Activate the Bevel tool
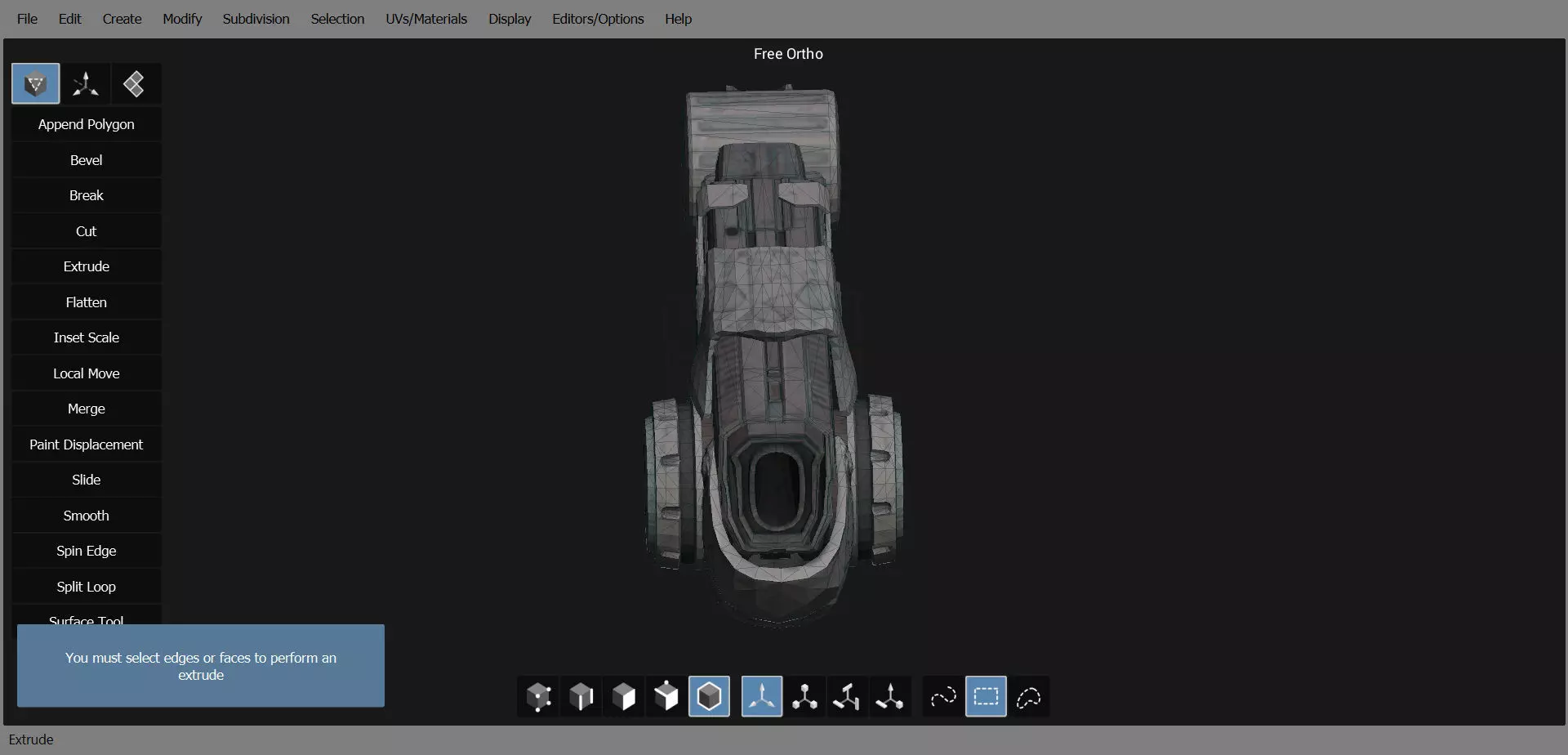Screen dimensions: 1568x755 pos(87,160)
